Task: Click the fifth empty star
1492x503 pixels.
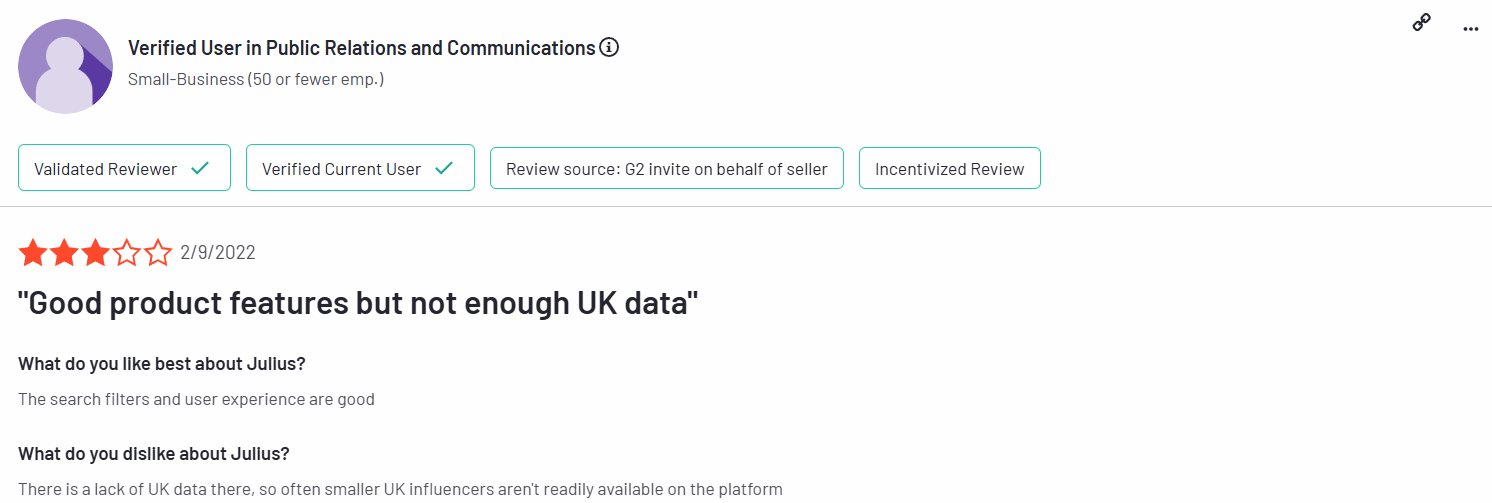Action: pyautogui.click(x=158, y=253)
